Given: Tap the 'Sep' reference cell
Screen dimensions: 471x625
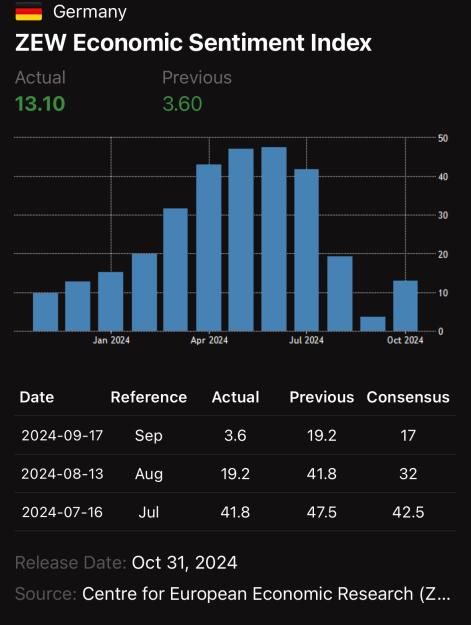Looking at the screenshot, I should 149,435.
